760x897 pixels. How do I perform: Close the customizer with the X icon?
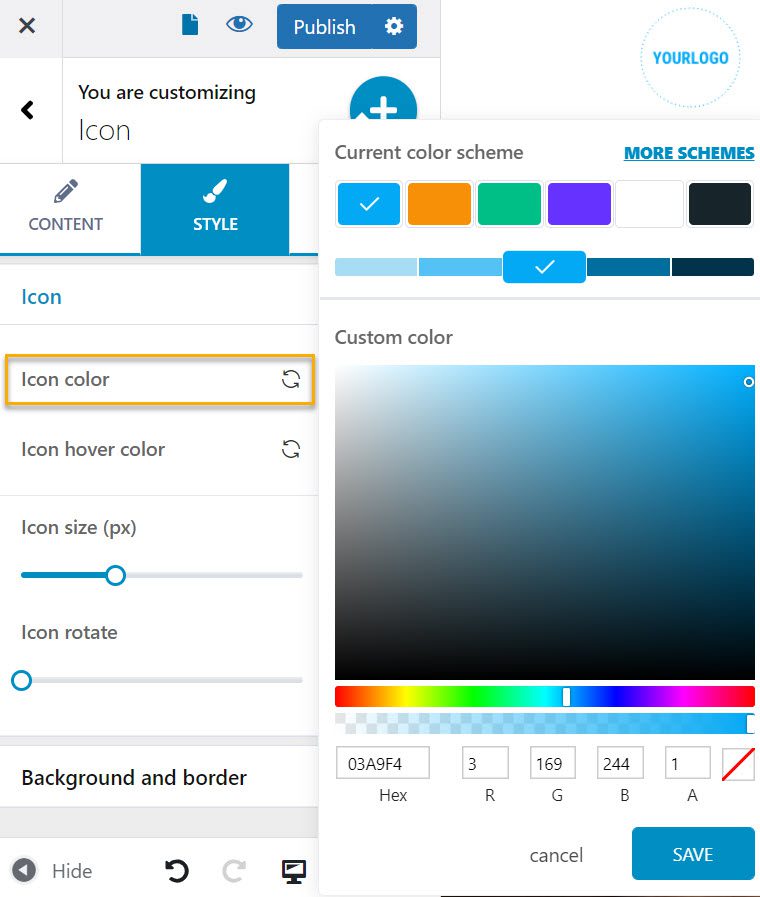coord(27,26)
